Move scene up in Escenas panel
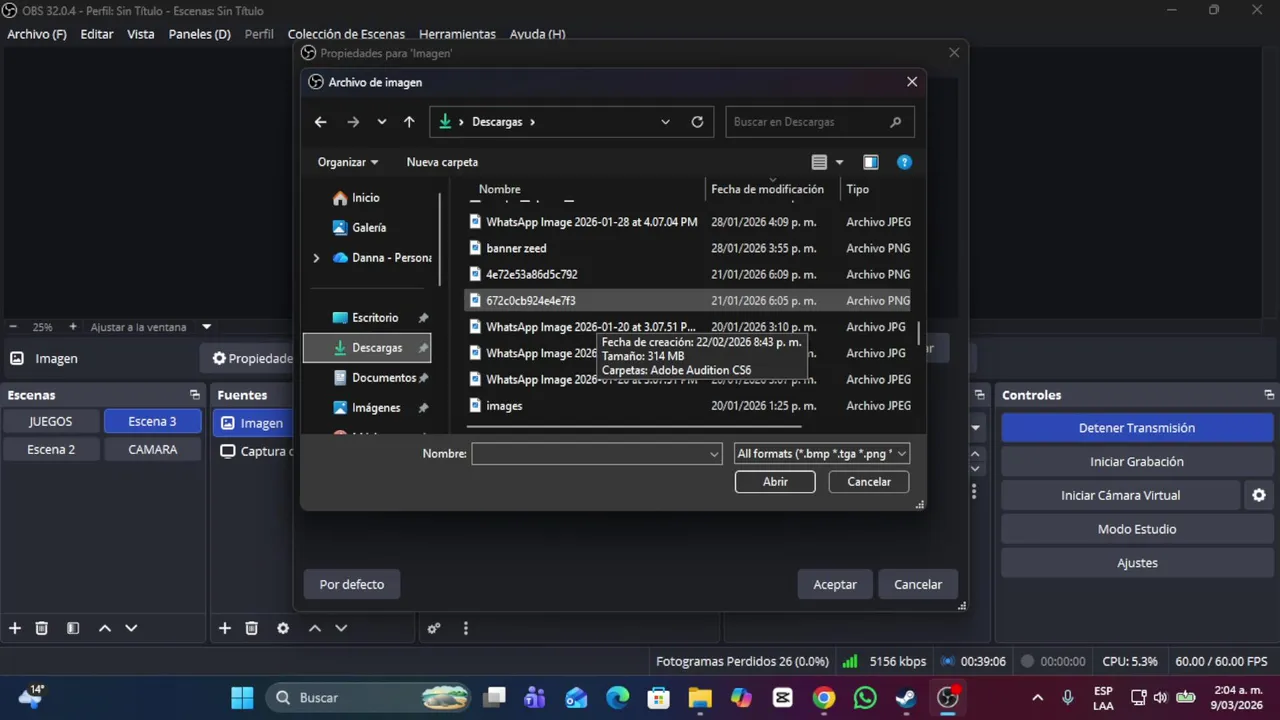1280x720 pixels. 104,628
